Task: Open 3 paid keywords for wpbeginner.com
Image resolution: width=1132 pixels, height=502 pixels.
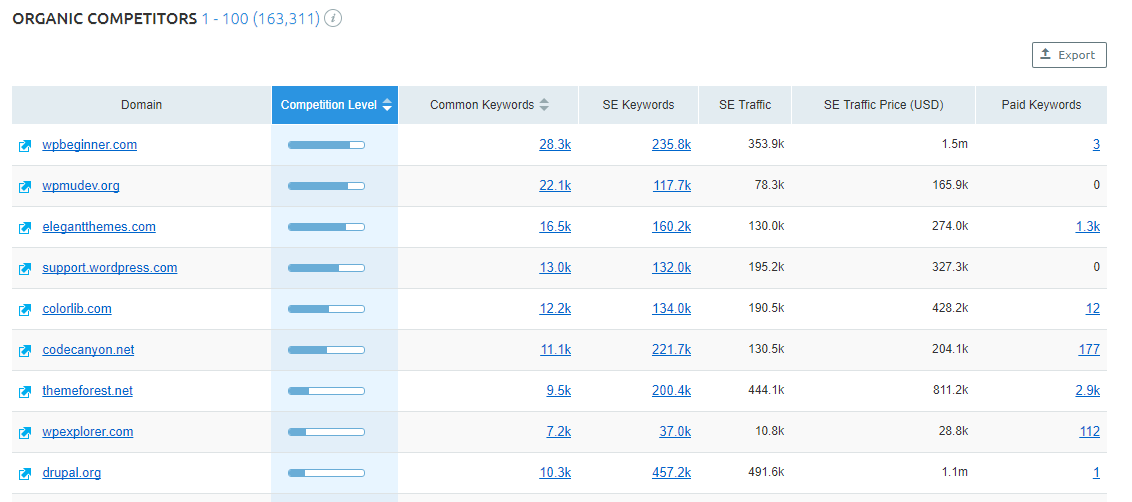Action: pyautogui.click(x=1096, y=144)
